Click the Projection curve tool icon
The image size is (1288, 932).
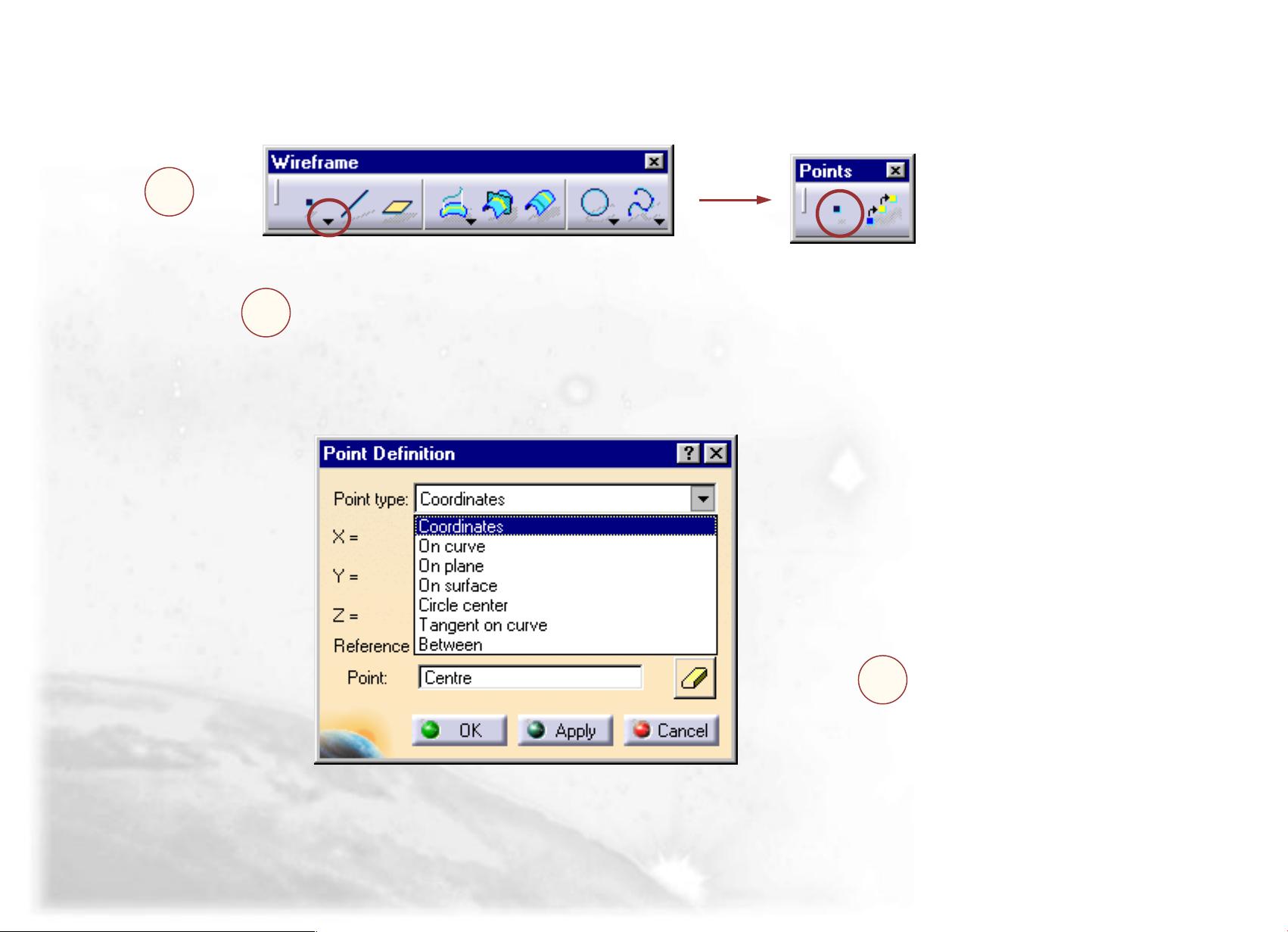452,204
